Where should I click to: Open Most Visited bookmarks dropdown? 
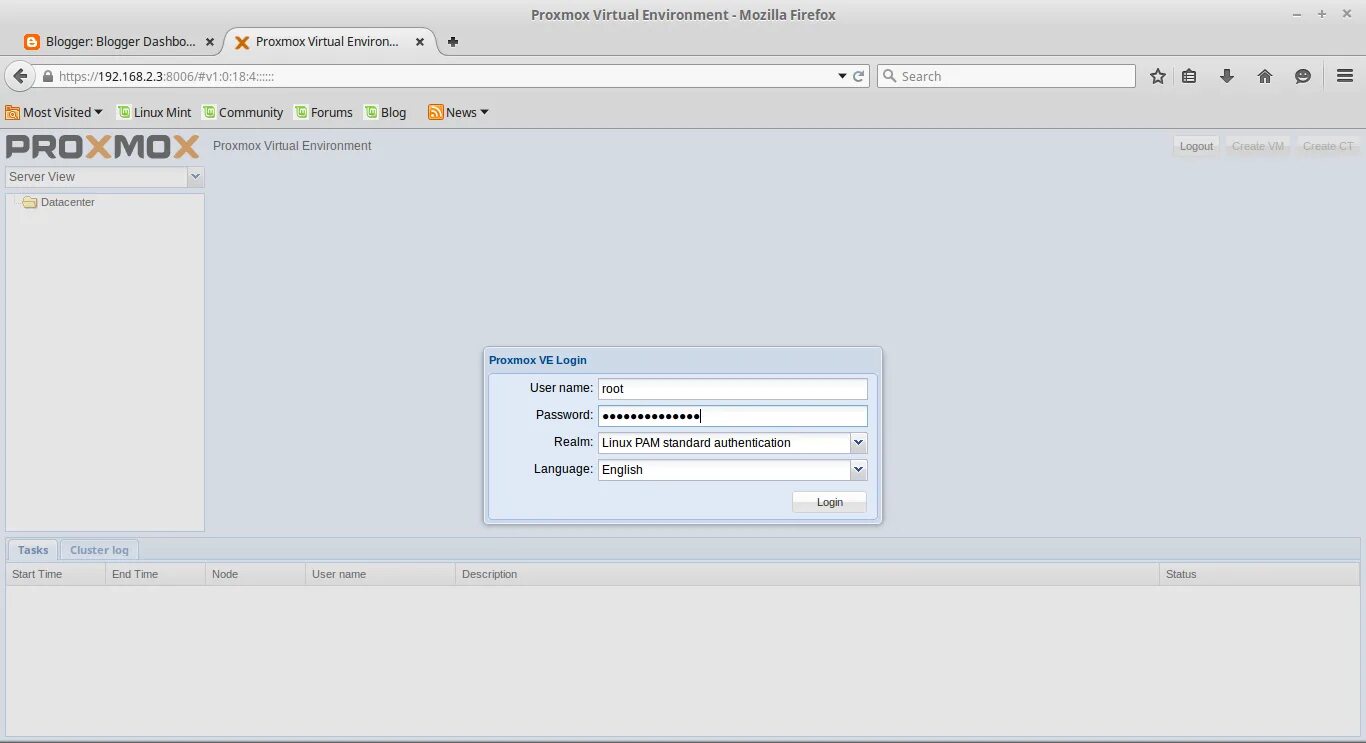click(54, 112)
